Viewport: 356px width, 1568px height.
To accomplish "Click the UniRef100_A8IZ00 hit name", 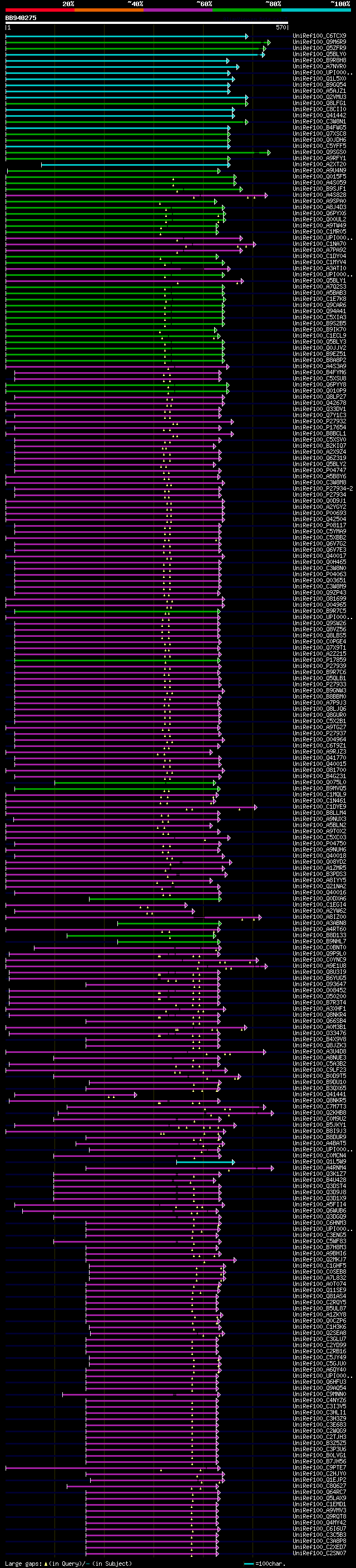I will tap(319, 917).
